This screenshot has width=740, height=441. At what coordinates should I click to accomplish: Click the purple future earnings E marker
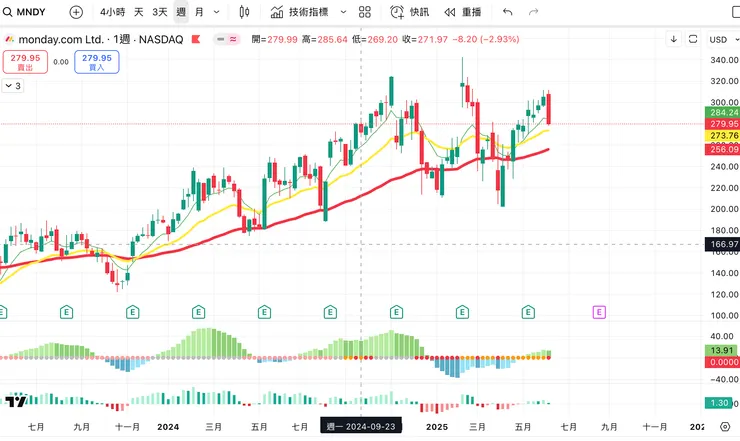[599, 312]
